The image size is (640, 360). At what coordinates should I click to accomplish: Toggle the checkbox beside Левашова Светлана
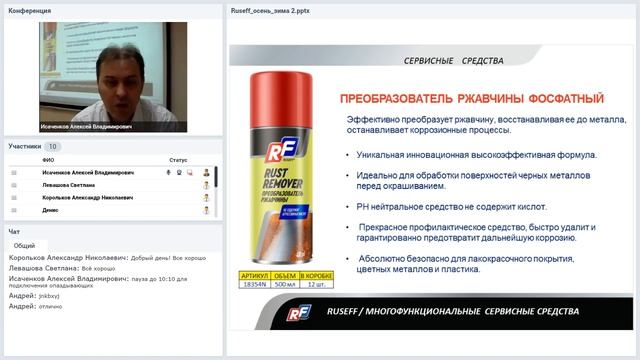pyautogui.click(x=14, y=185)
